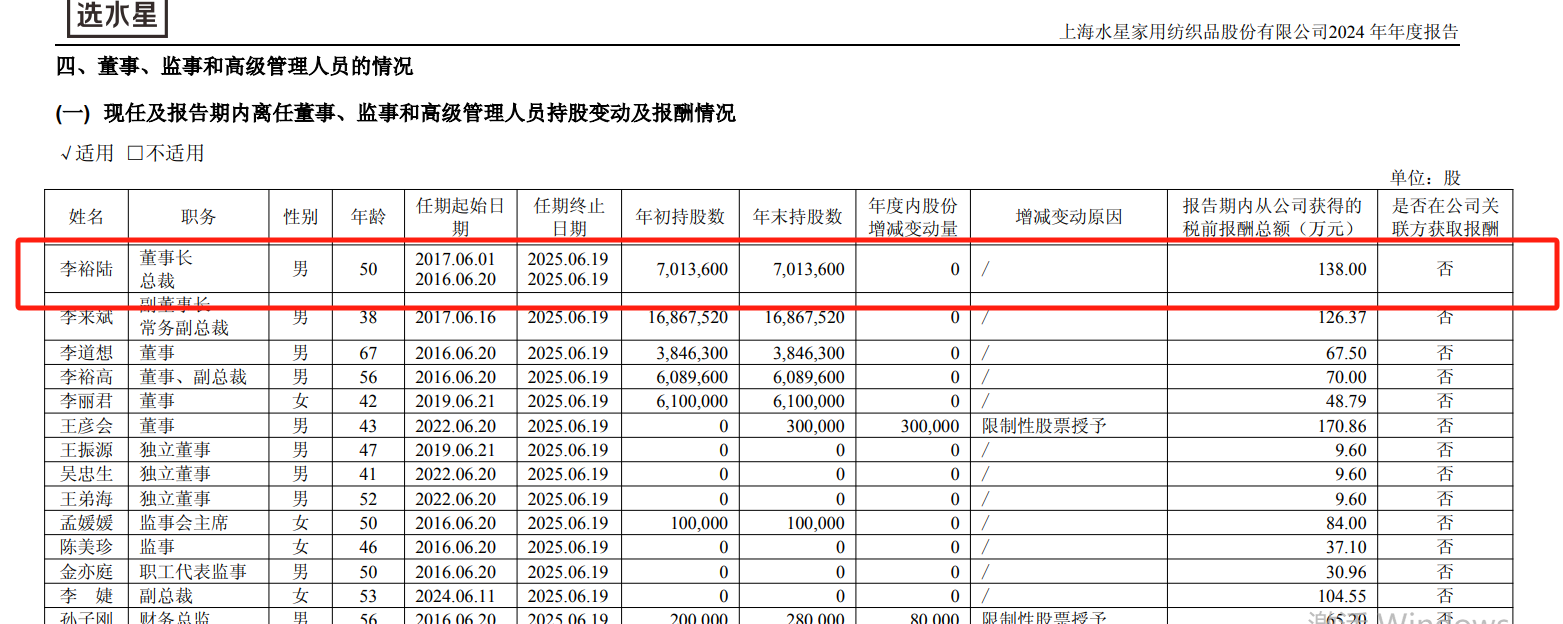Click 王彦会's reason cell 限制性股票授予
Viewport: 1563px width, 624px height.
(1045, 426)
